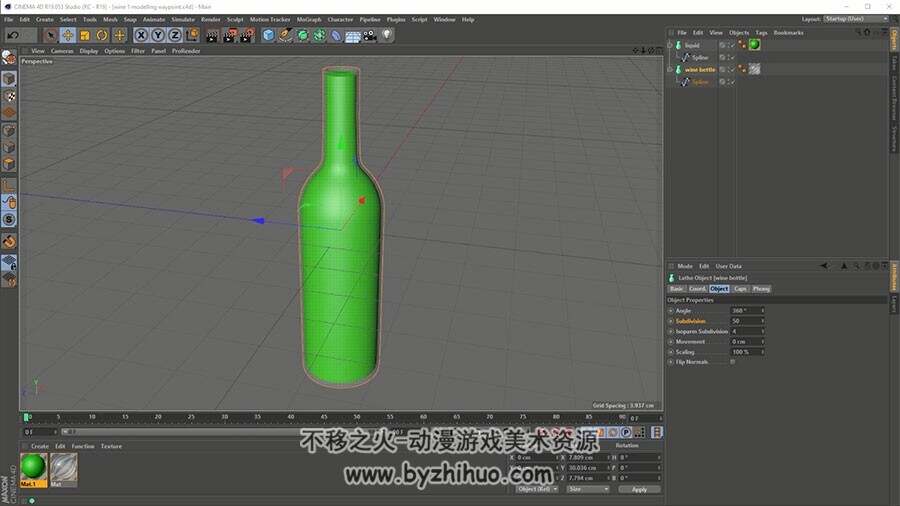Screen dimensions: 900x506
Task: Click the Apply button in coordinates
Action: coord(639,489)
